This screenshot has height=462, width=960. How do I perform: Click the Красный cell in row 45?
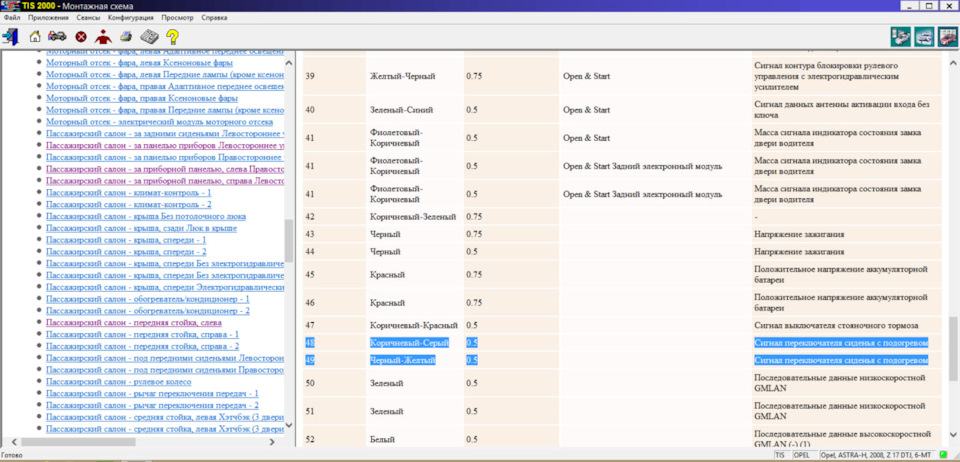tap(414, 274)
